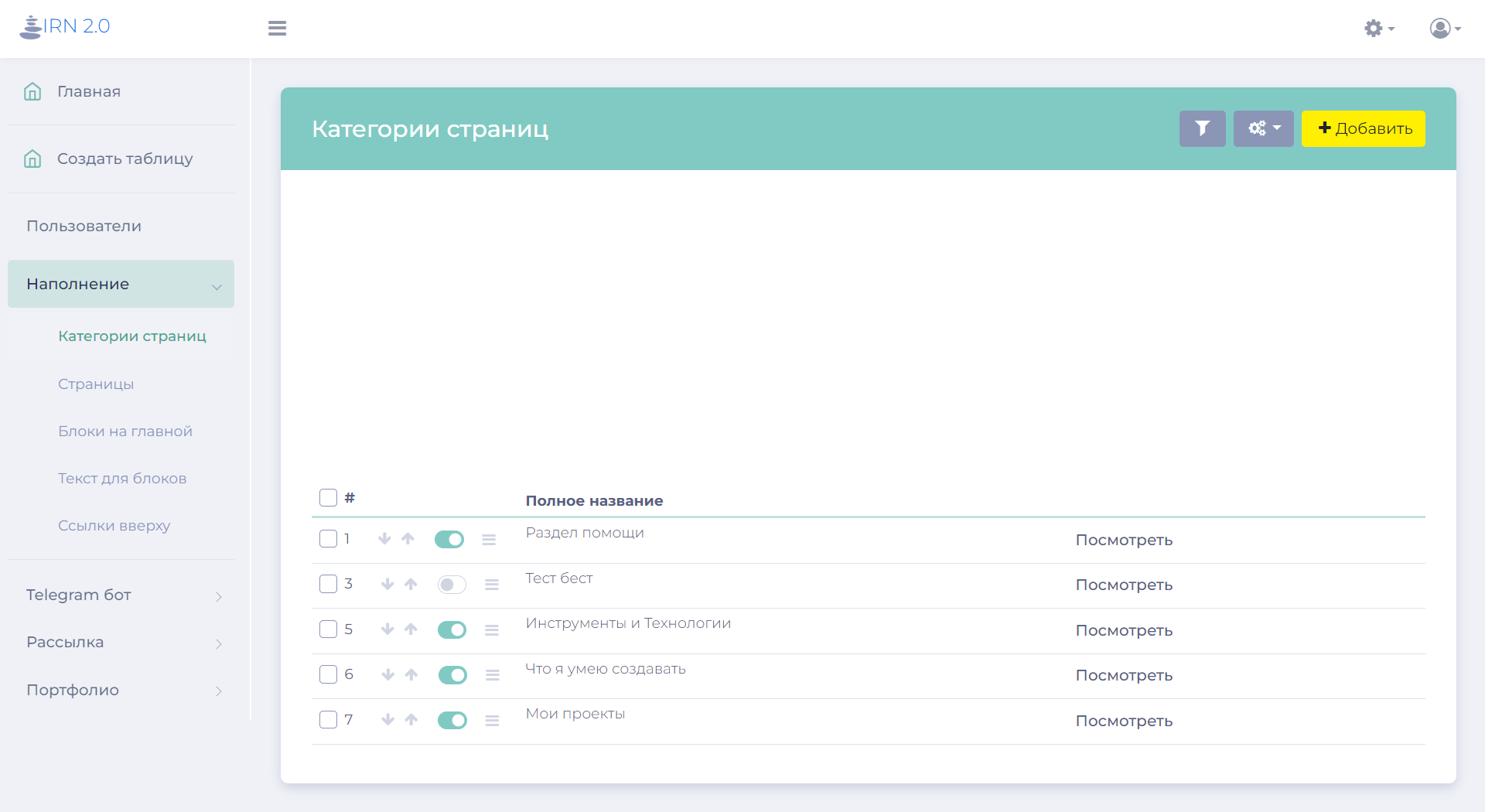Move Инструменты и Технологии row down
1485x812 pixels.
point(387,629)
